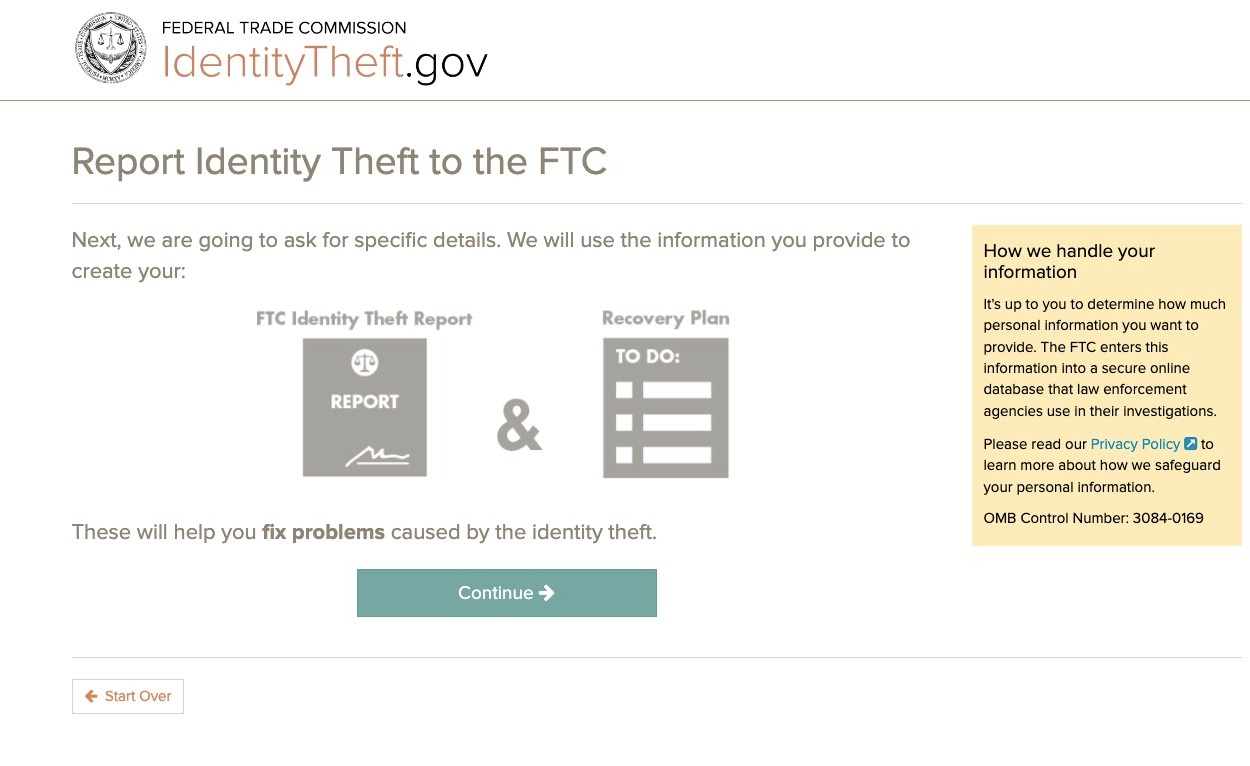Click the scales emblem on the report graphic

pyautogui.click(x=364, y=362)
